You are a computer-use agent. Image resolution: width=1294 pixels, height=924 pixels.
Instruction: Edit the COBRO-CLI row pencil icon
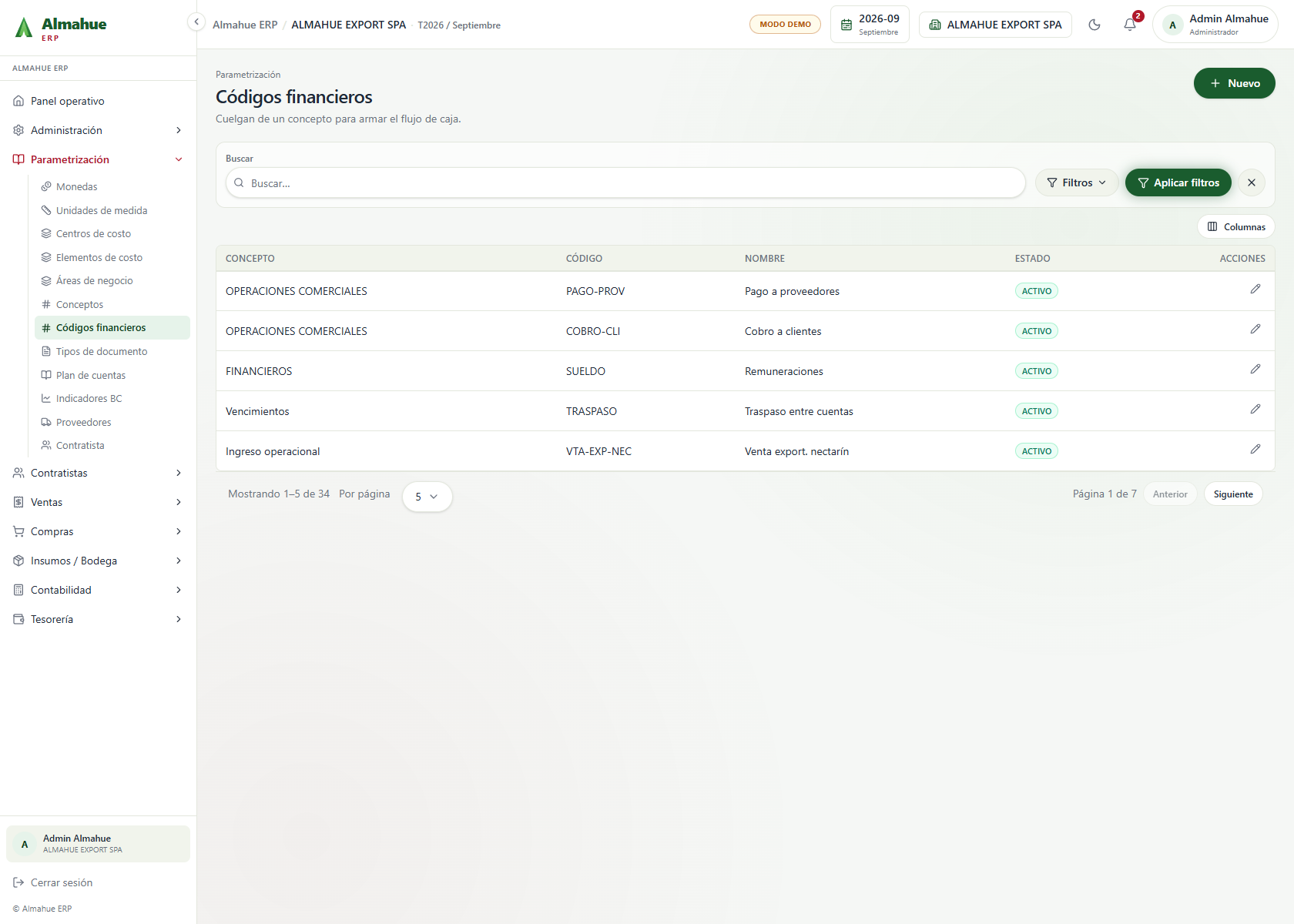point(1255,330)
